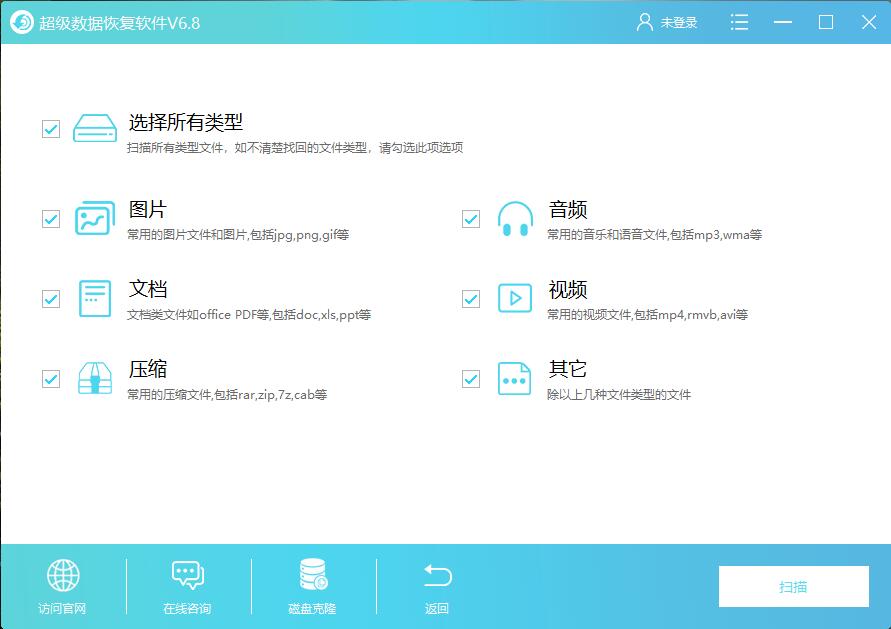Screen dimensions: 891x629
Task: Click the 磁盘克隆 label
Action: click(x=312, y=609)
